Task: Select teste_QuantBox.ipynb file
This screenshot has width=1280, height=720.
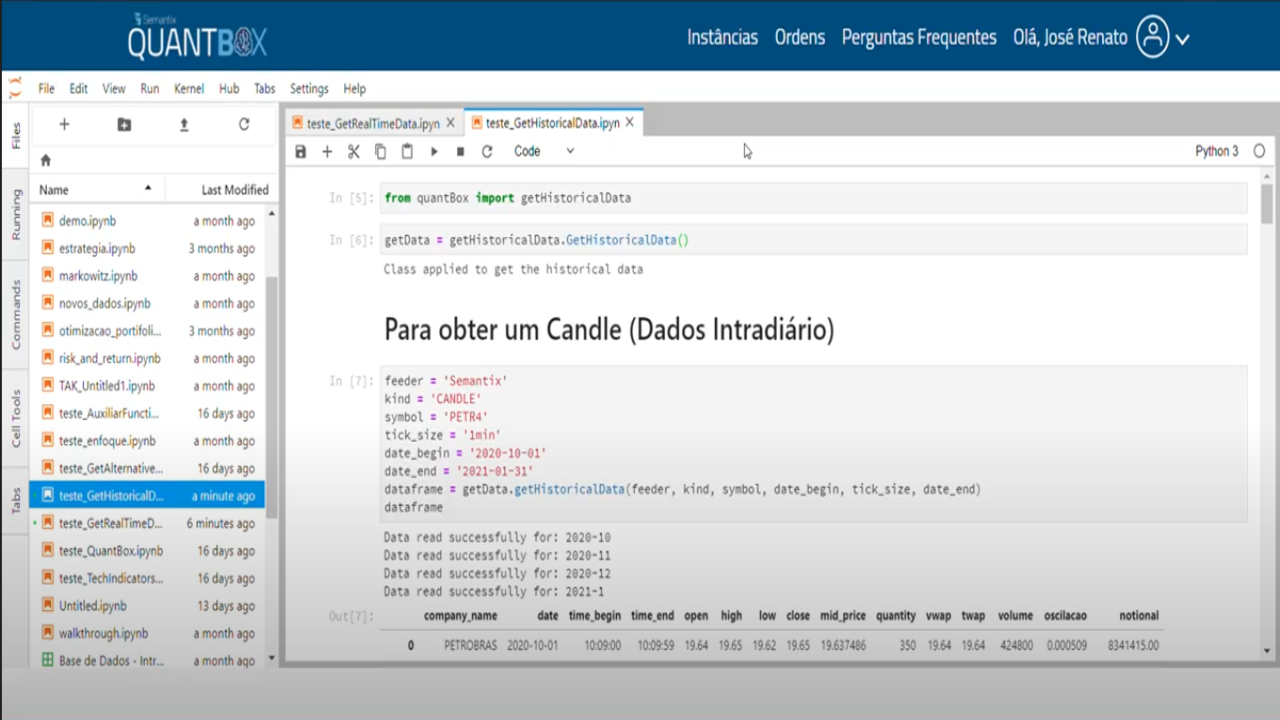Action: point(148,551)
